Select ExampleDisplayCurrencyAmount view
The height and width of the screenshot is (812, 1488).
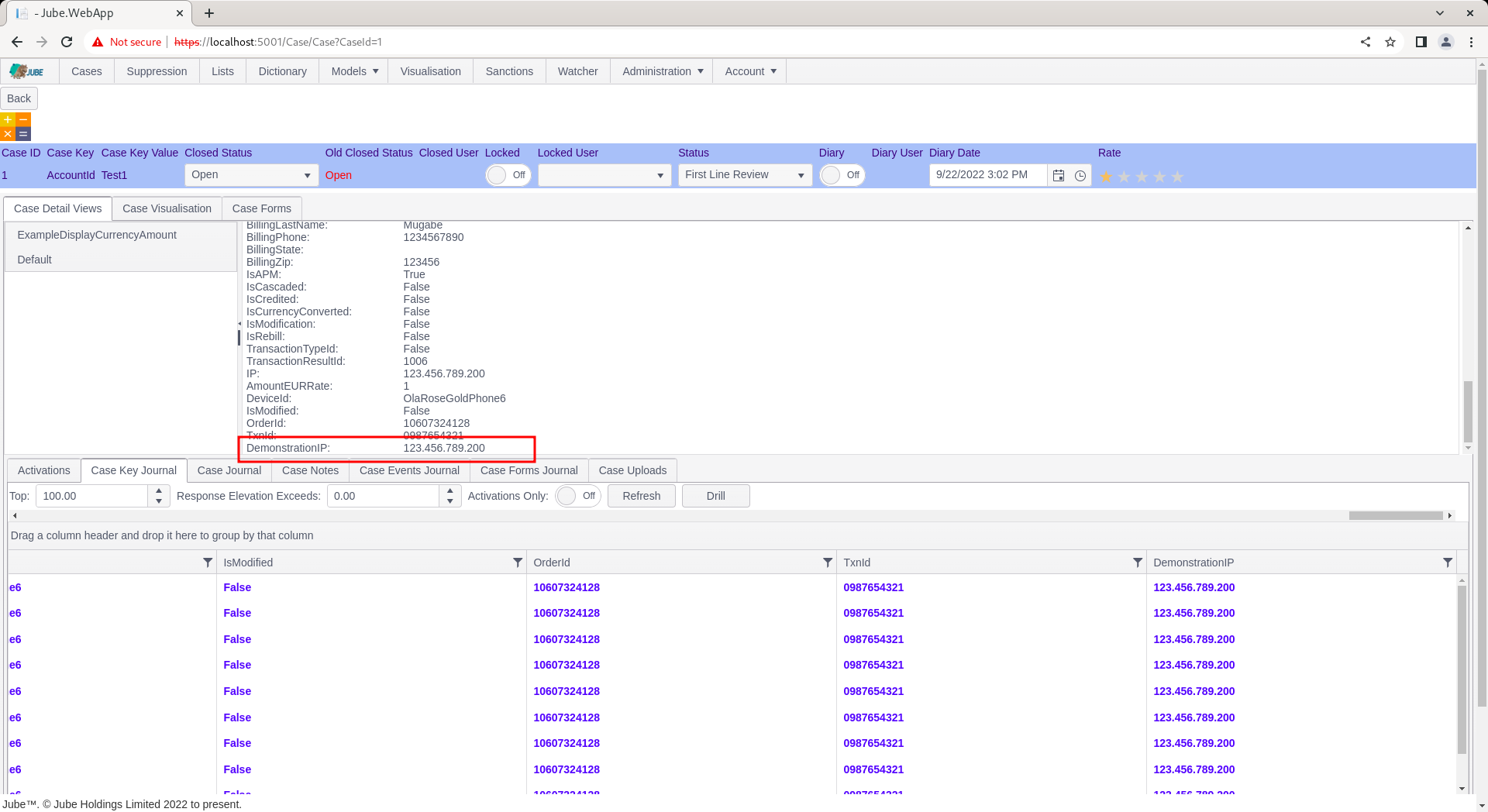(x=120, y=235)
